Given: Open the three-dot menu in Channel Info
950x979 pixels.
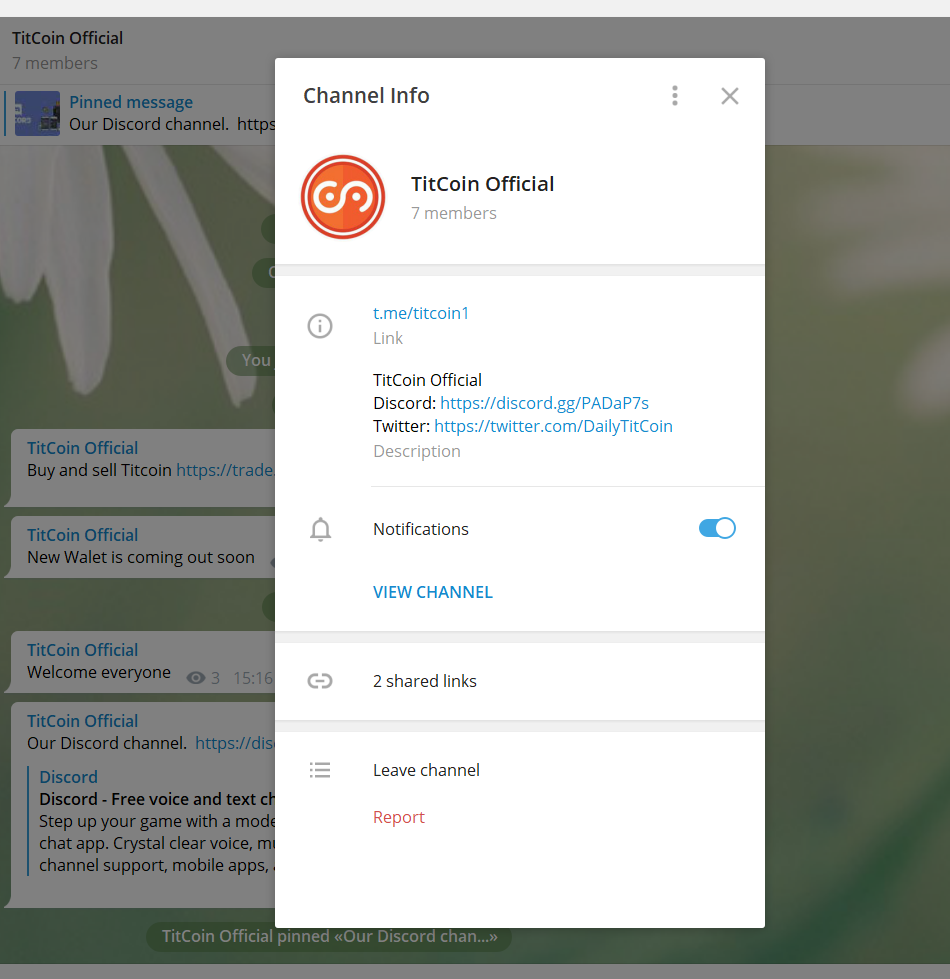Looking at the screenshot, I should pos(675,96).
